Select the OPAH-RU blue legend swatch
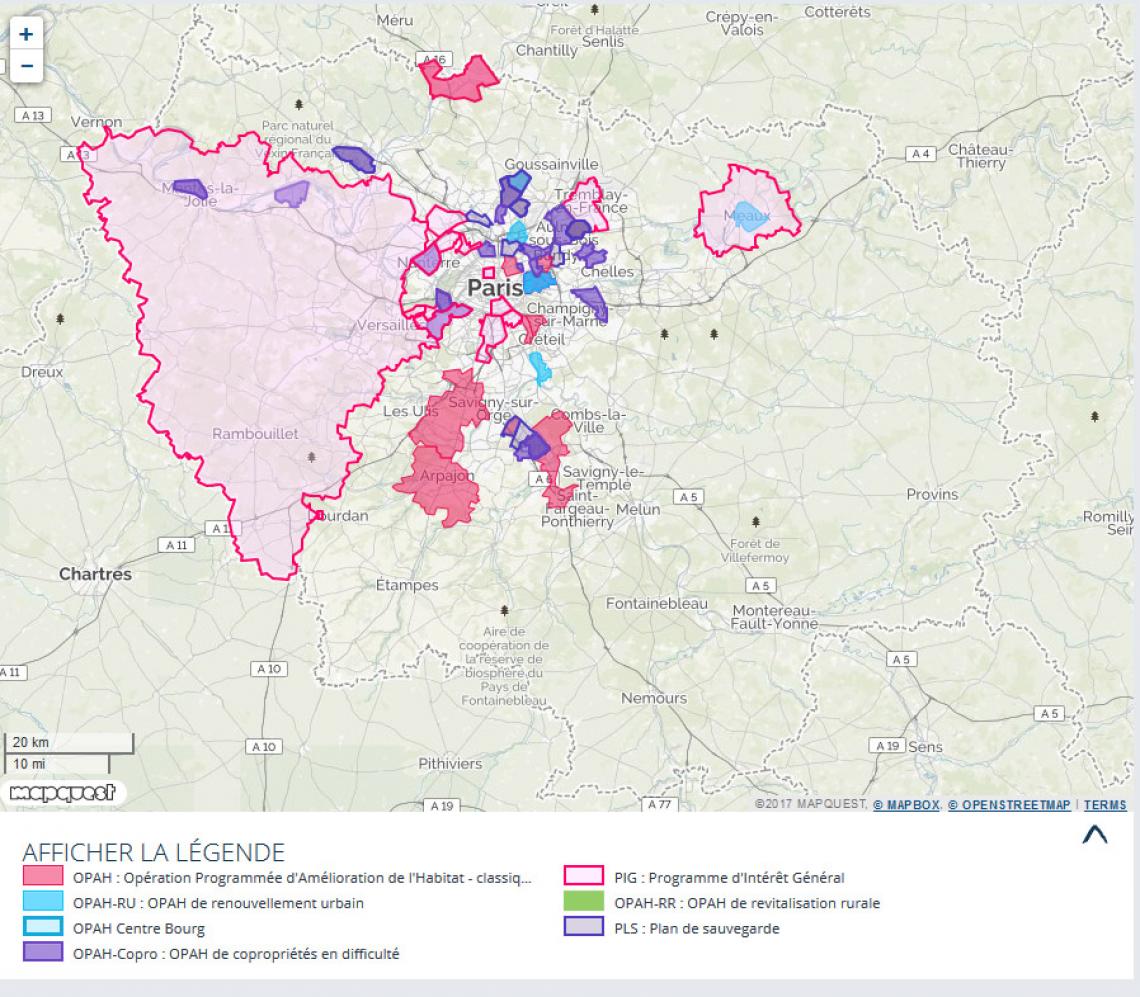The height and width of the screenshot is (997, 1140). click(43, 903)
